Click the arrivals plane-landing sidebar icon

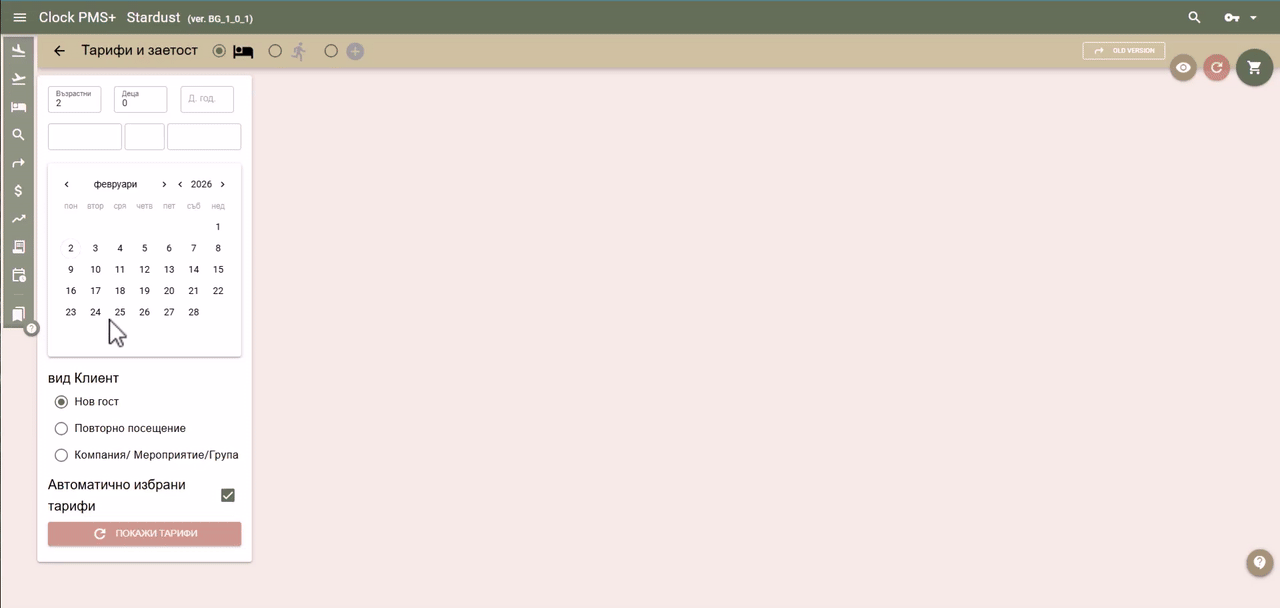[x=18, y=51]
